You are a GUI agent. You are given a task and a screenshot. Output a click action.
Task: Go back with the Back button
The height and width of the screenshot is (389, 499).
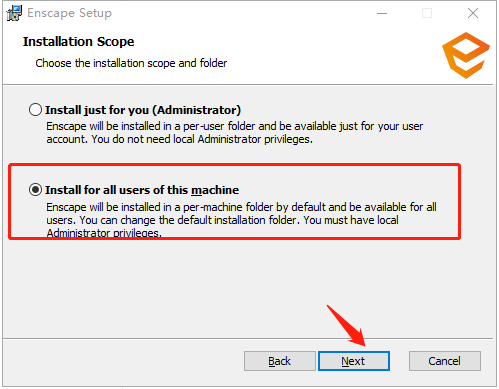[280, 361]
